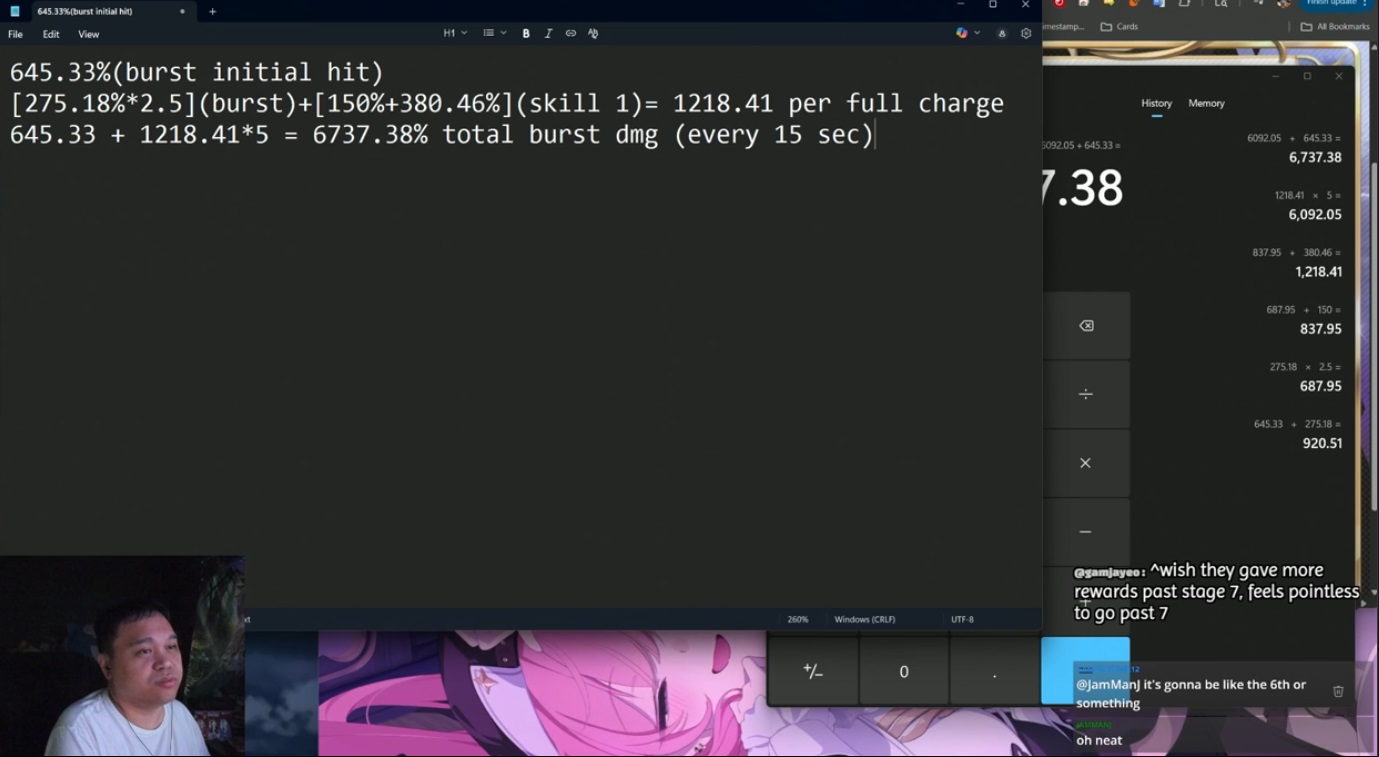Open the Notepad account profile icon
1379x757 pixels.
[1002, 33]
